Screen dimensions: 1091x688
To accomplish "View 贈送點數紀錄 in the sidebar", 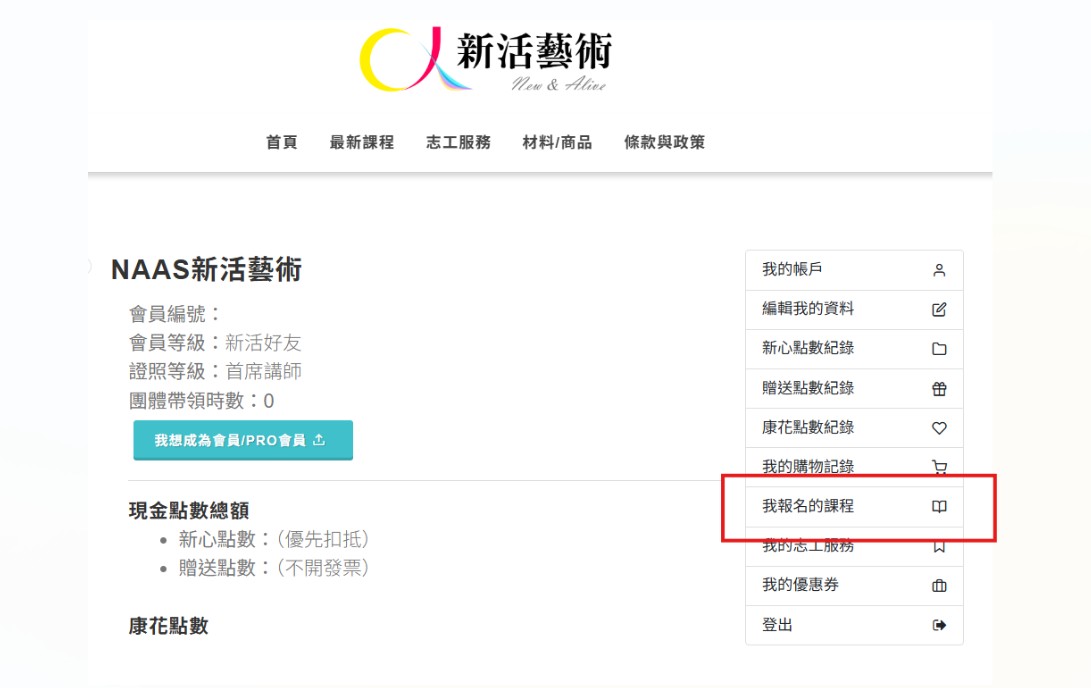I will coord(854,388).
